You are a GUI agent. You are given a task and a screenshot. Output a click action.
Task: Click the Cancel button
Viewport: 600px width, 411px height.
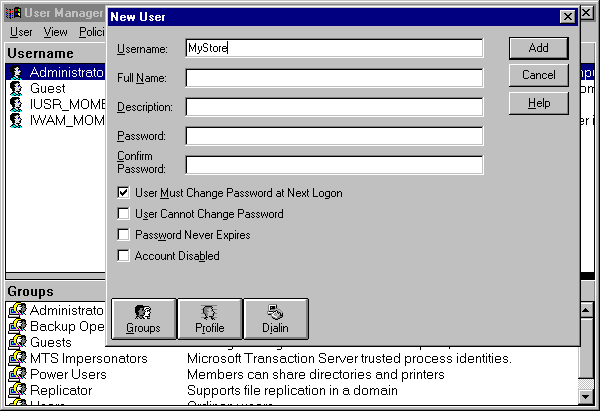click(538, 76)
